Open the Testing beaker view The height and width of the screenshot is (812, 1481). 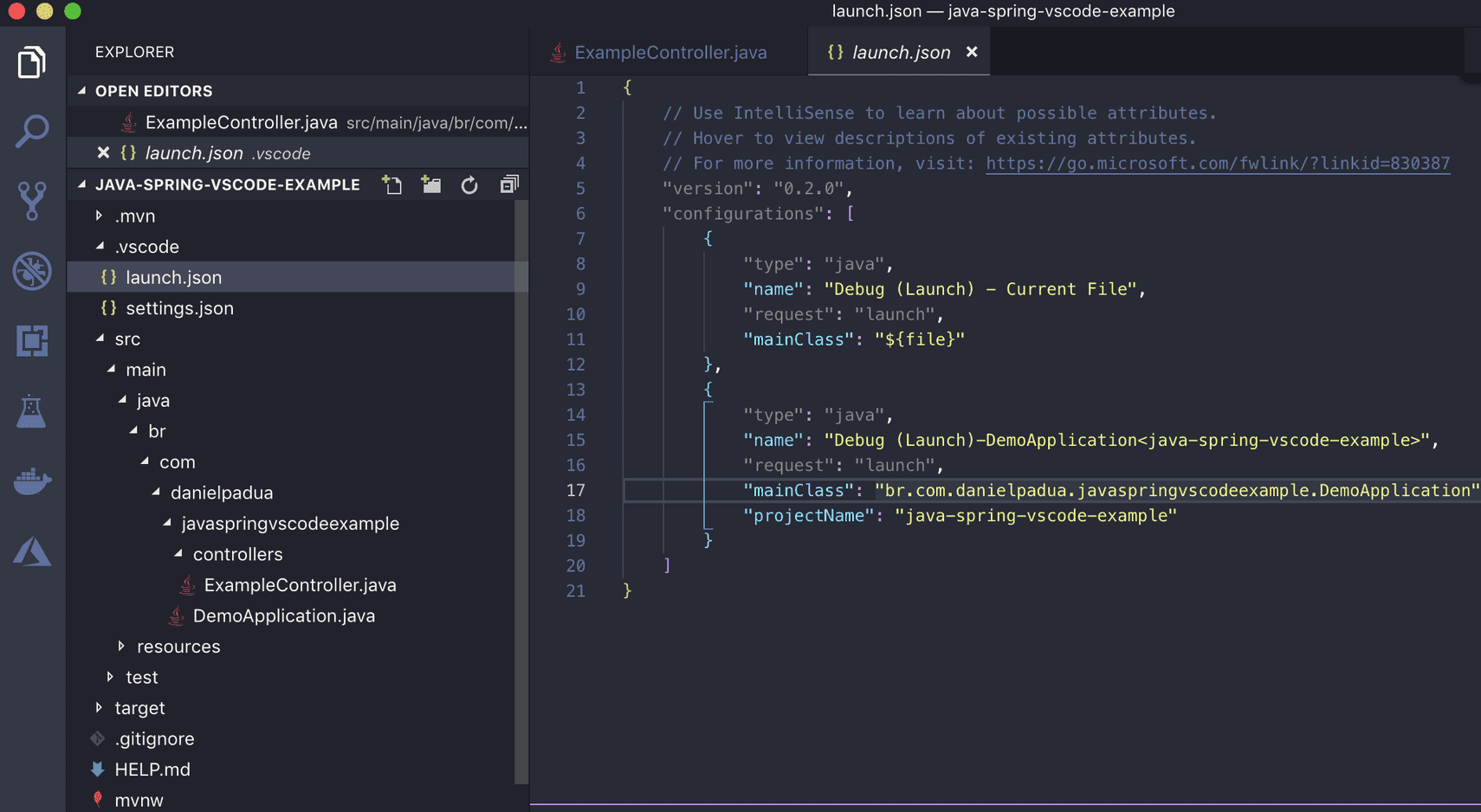click(x=32, y=410)
